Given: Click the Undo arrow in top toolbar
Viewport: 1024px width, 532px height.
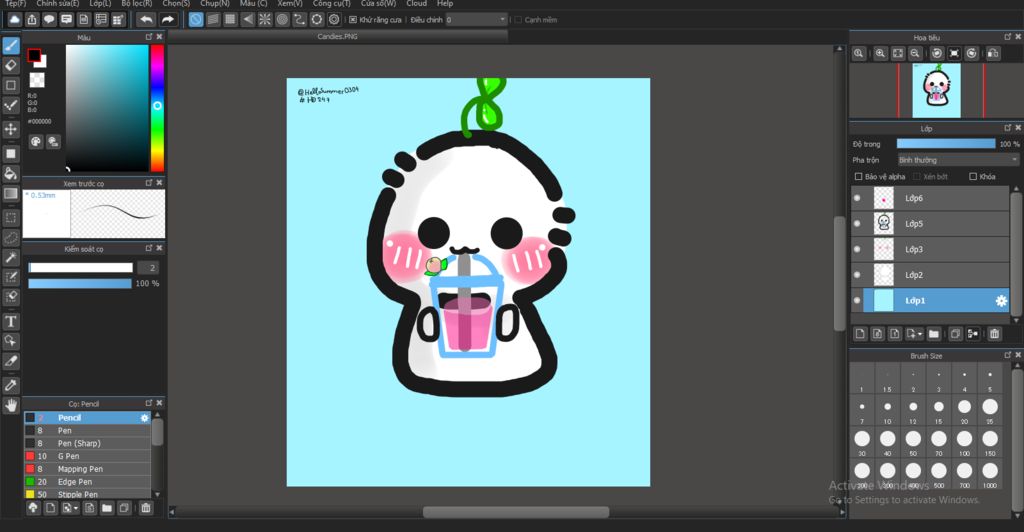Looking at the screenshot, I should 146,20.
